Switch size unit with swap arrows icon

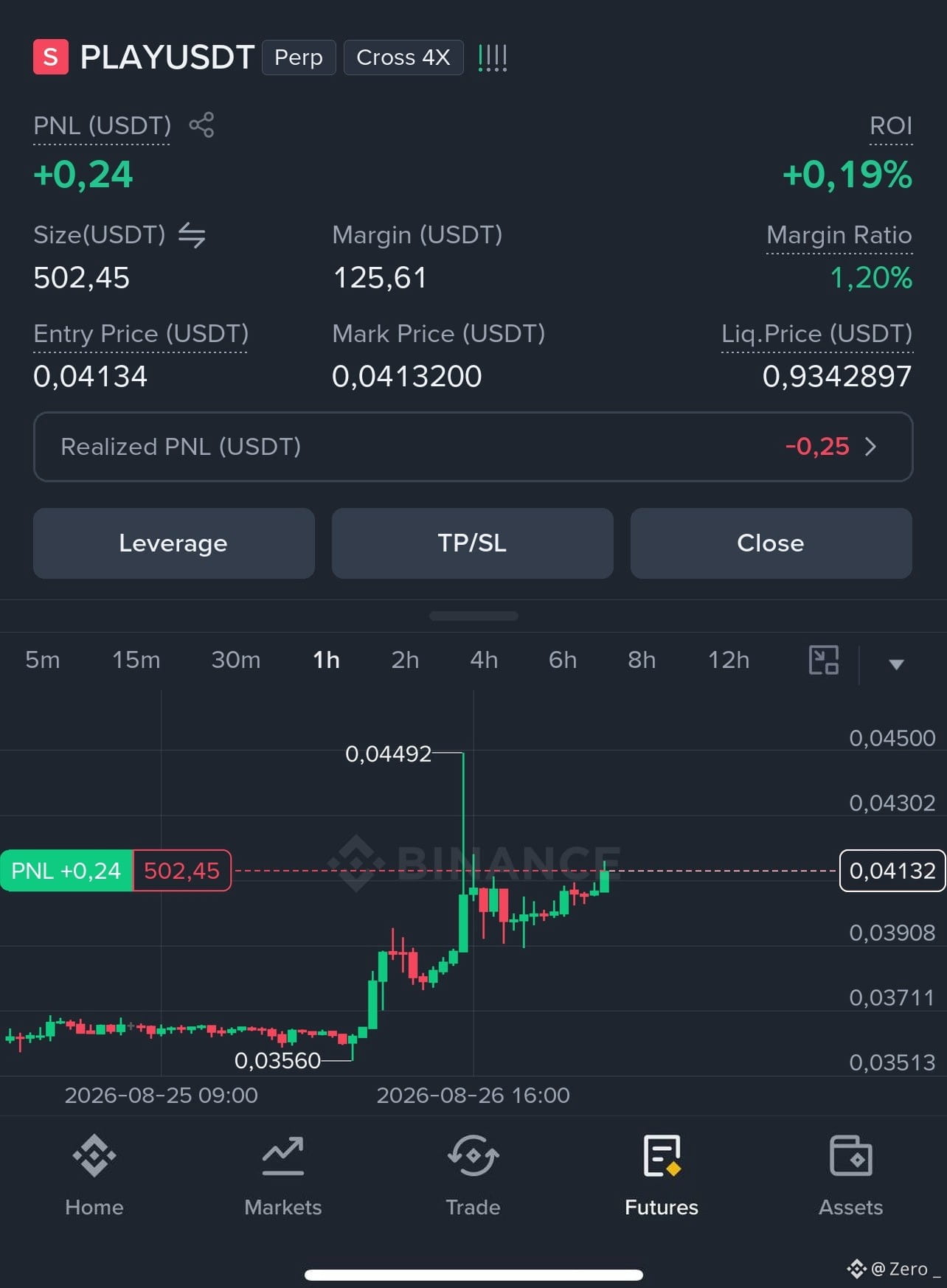(x=192, y=235)
